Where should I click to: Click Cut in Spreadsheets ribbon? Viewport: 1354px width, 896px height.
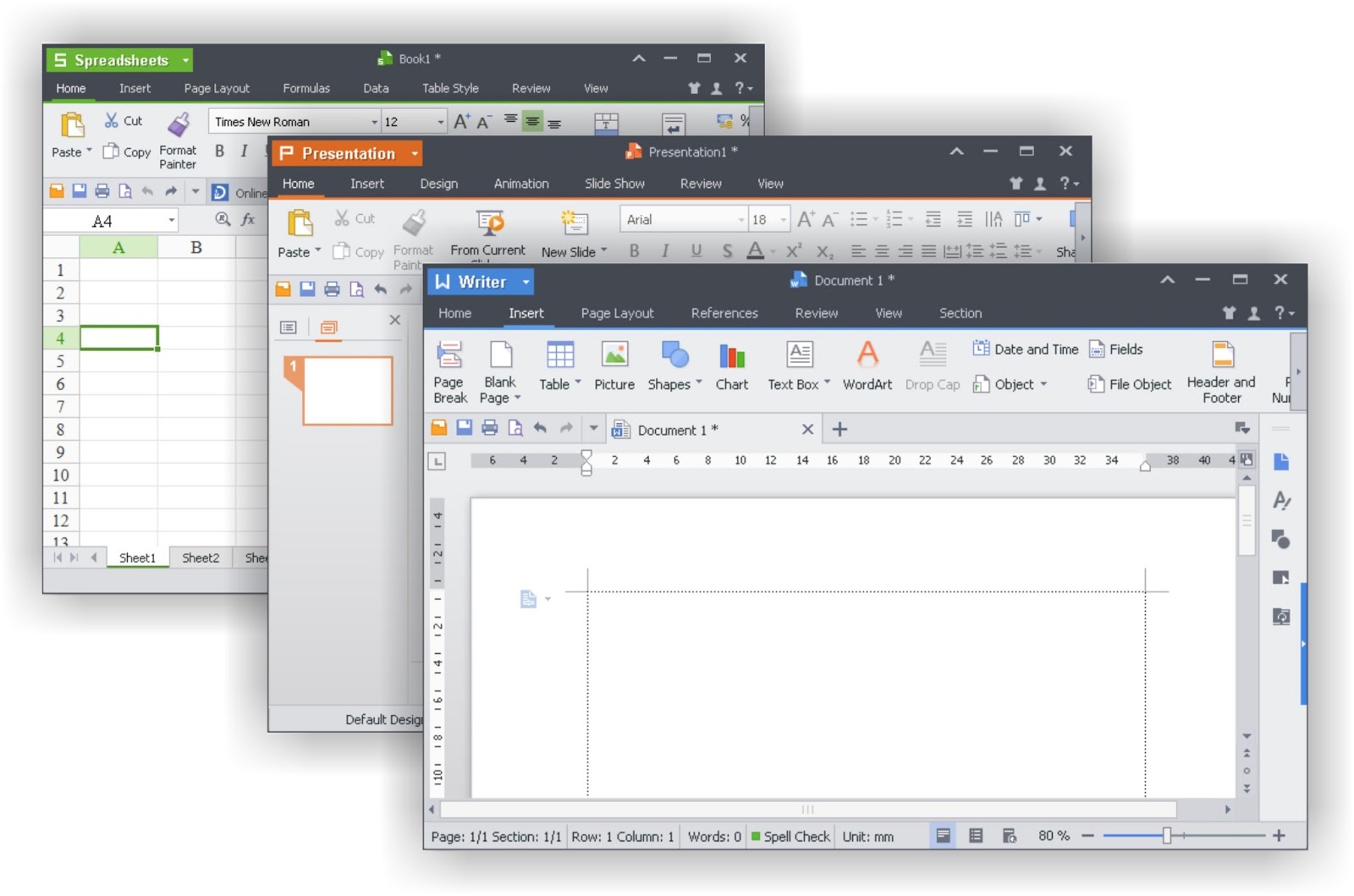tap(124, 121)
